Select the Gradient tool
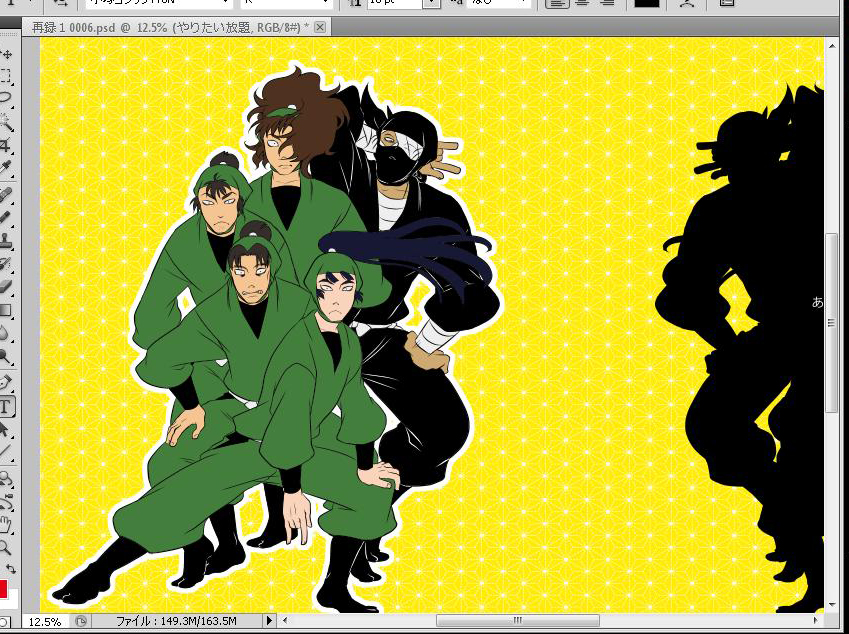This screenshot has height=634, width=849. (x=5, y=310)
